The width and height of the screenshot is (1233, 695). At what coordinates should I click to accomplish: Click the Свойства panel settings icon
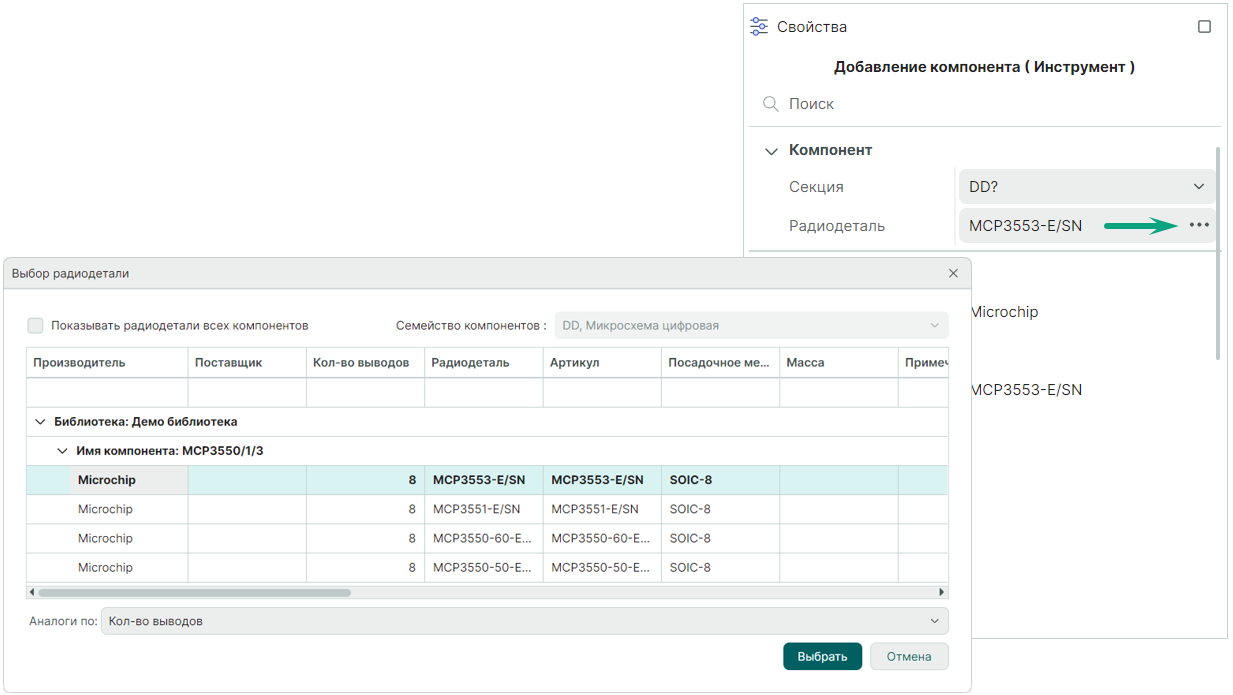[x=760, y=27]
